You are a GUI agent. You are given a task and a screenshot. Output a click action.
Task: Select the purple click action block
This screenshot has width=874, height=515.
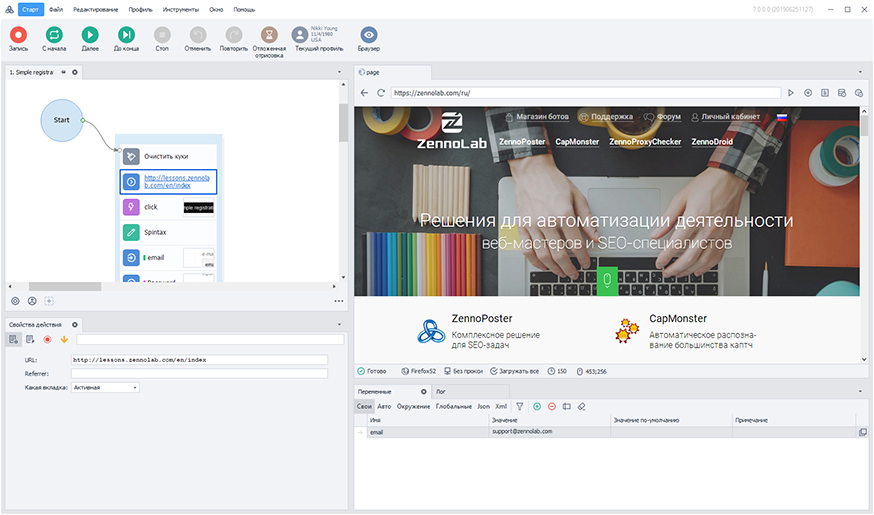pyautogui.click(x=168, y=207)
